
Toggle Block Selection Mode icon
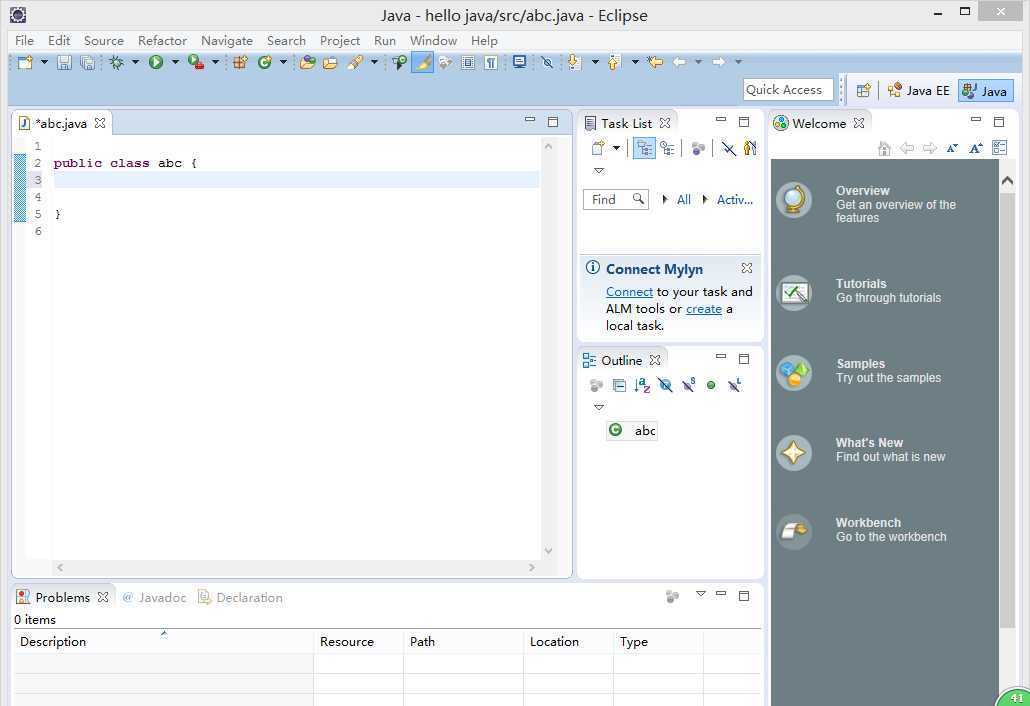tap(468, 62)
